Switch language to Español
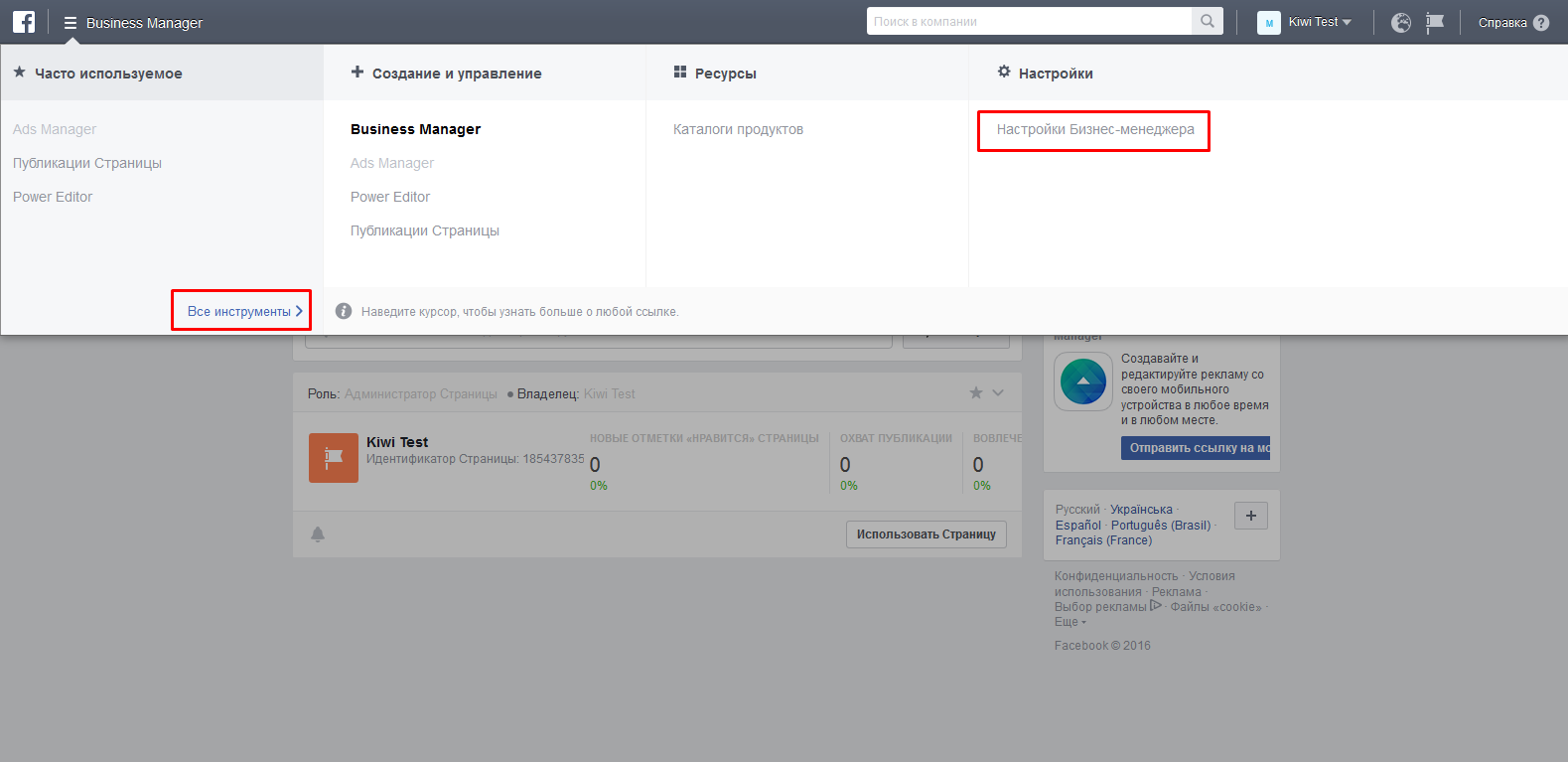Image resolution: width=1568 pixels, height=762 pixels. tap(1078, 526)
